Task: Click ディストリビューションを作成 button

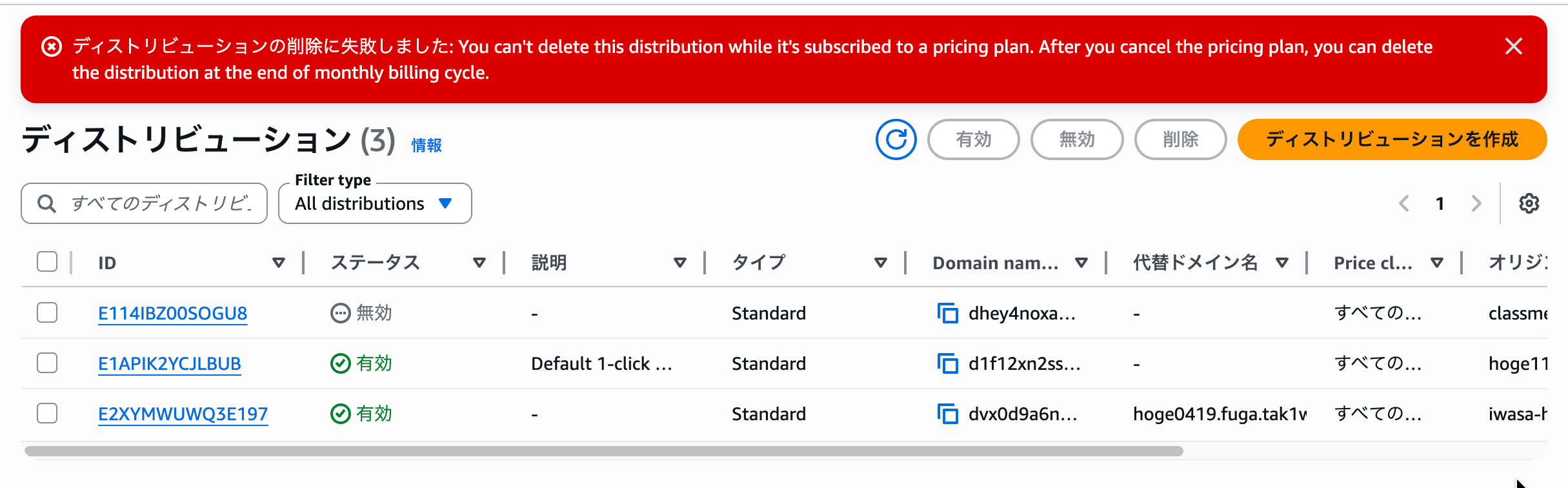Action: click(1392, 139)
